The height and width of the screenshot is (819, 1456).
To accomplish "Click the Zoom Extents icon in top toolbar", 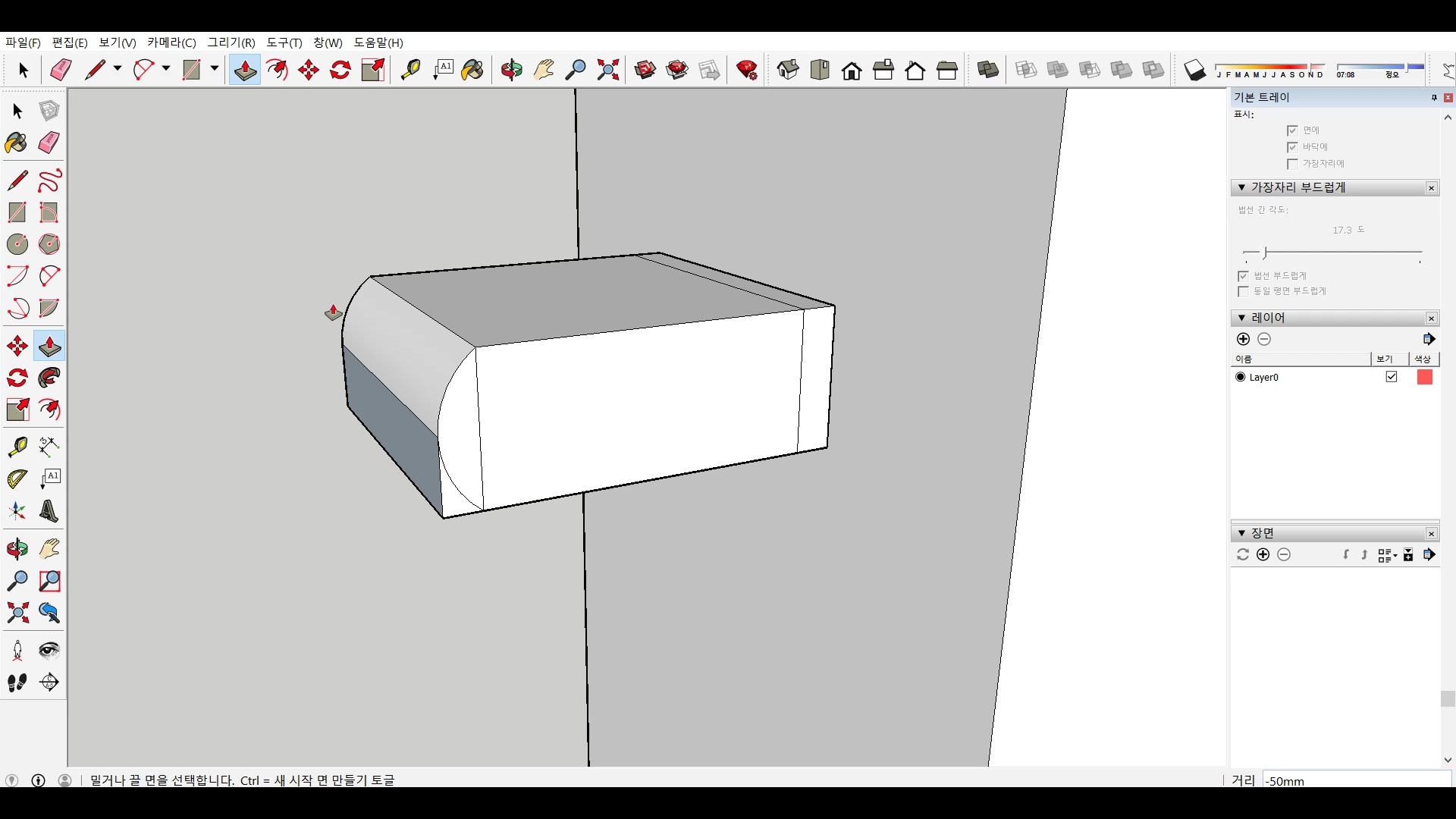I will (x=608, y=71).
